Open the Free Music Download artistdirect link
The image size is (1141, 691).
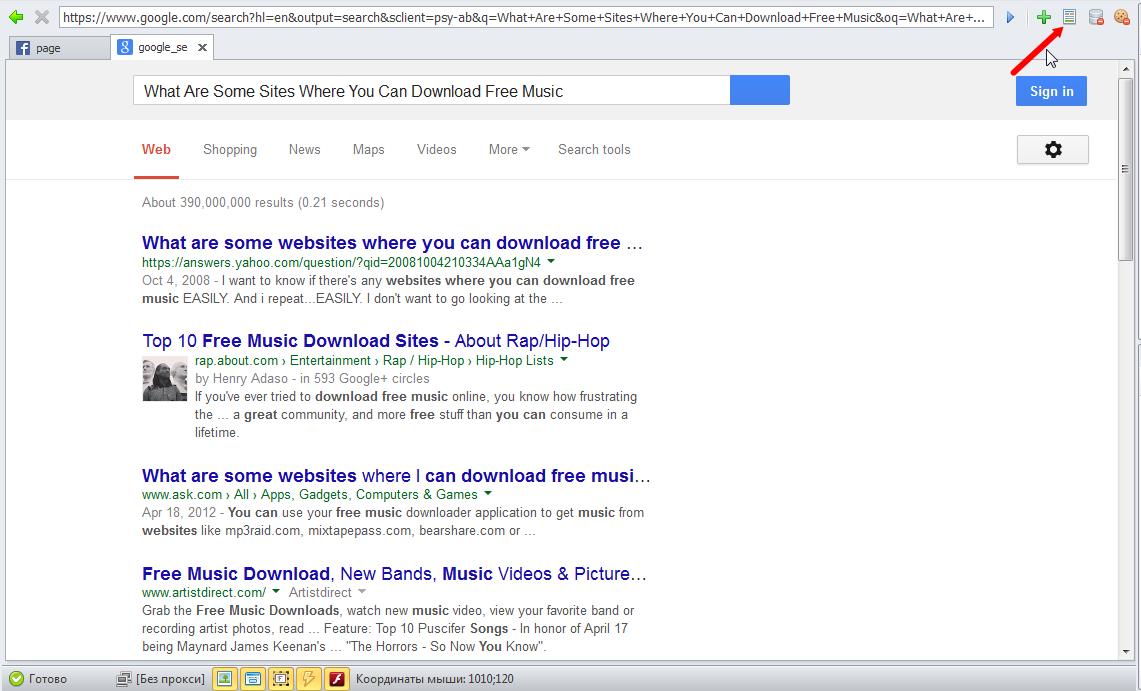tap(394, 573)
